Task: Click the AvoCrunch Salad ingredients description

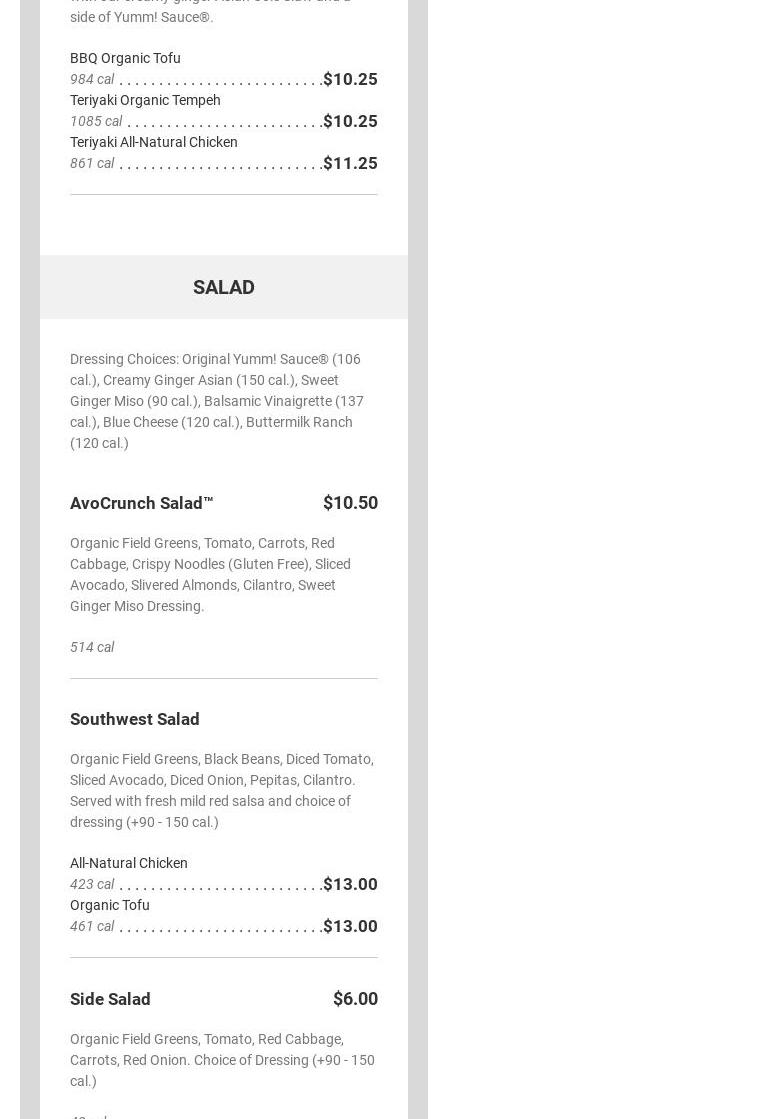Action: tap(210, 574)
